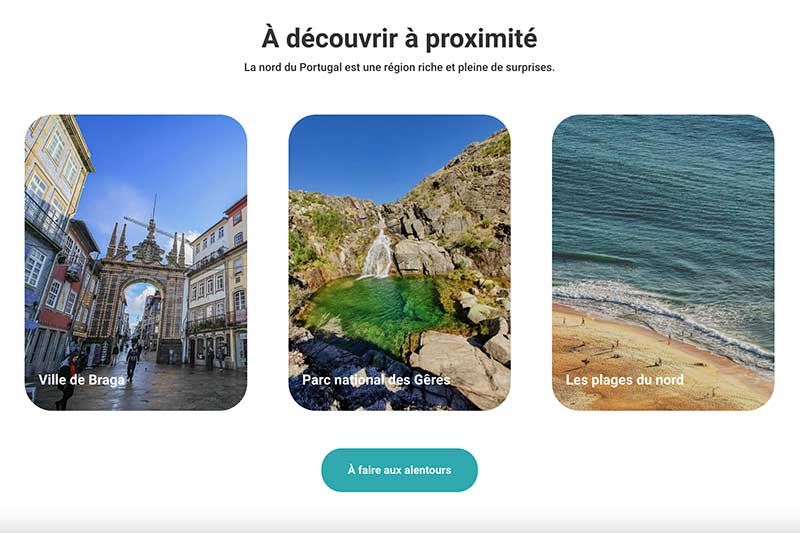Click the À faire aux alentours button

click(x=399, y=470)
